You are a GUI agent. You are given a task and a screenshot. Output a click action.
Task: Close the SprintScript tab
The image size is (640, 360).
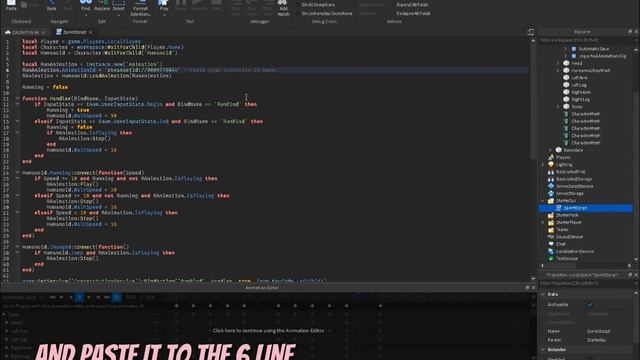(x=91, y=32)
